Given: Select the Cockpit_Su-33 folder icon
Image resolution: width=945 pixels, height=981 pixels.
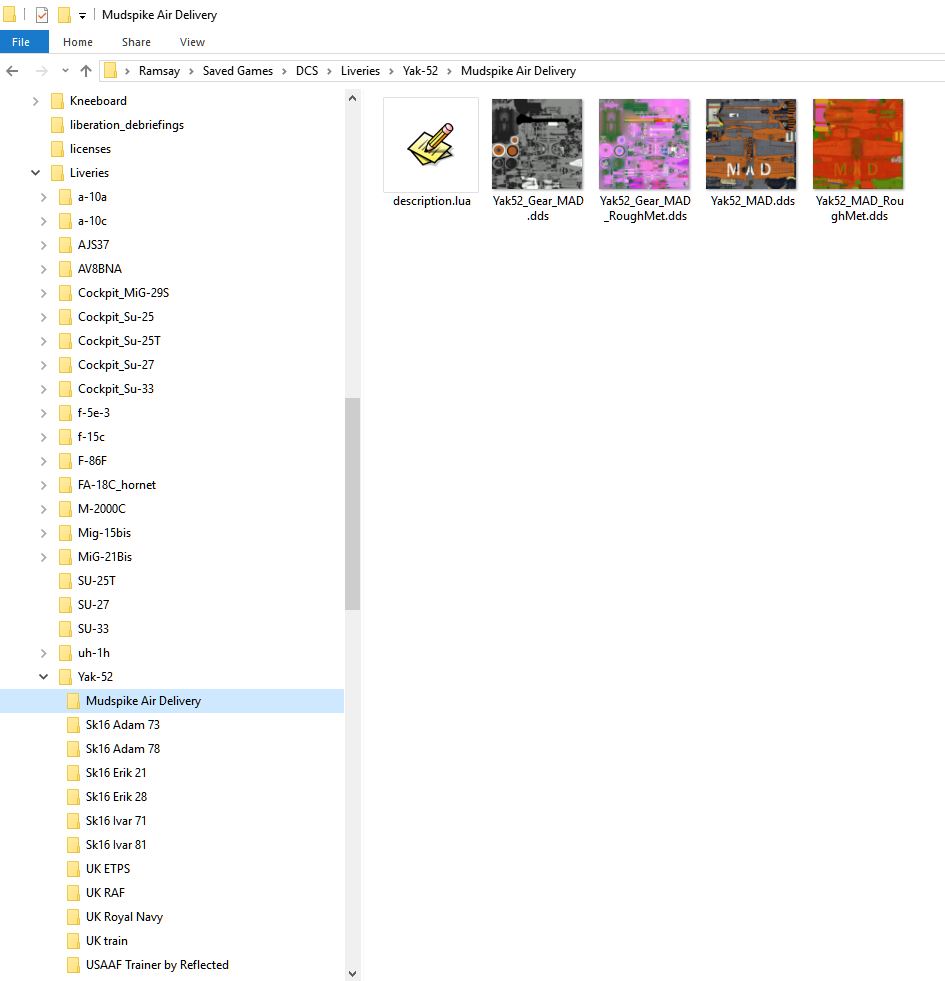Looking at the screenshot, I should tap(65, 389).
